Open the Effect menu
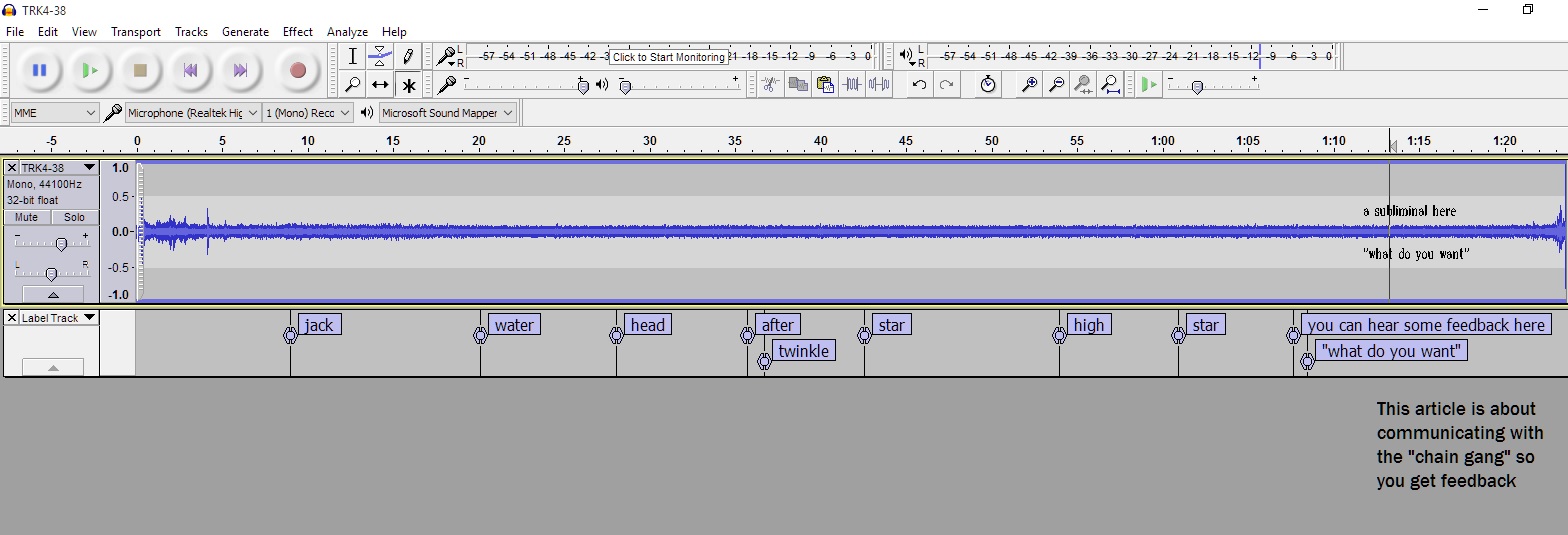This screenshot has width=1568, height=535. point(297,32)
